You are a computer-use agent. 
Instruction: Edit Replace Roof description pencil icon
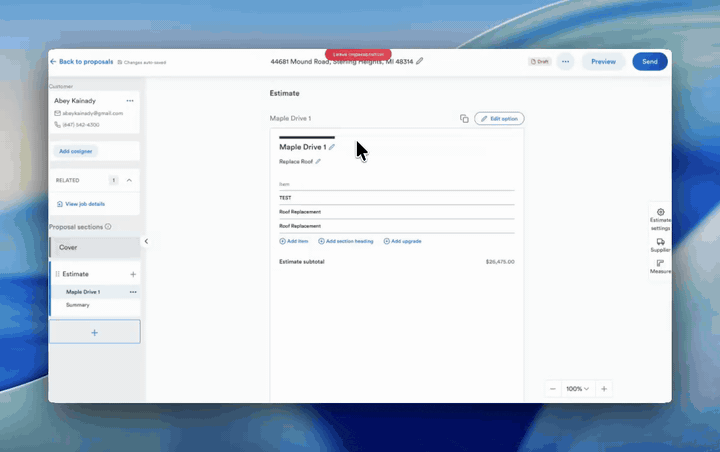click(318, 161)
